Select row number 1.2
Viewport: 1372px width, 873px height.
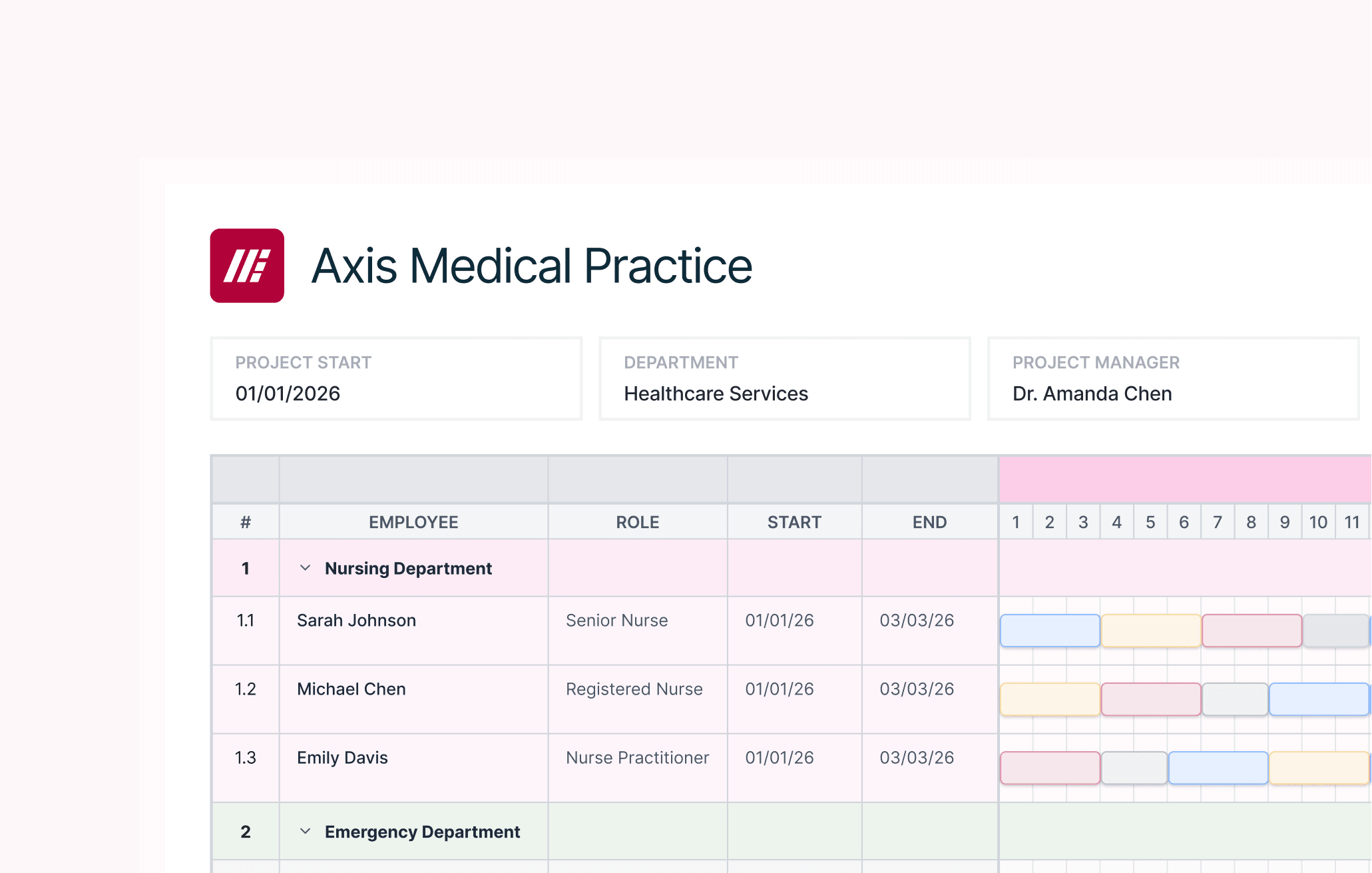pos(245,689)
